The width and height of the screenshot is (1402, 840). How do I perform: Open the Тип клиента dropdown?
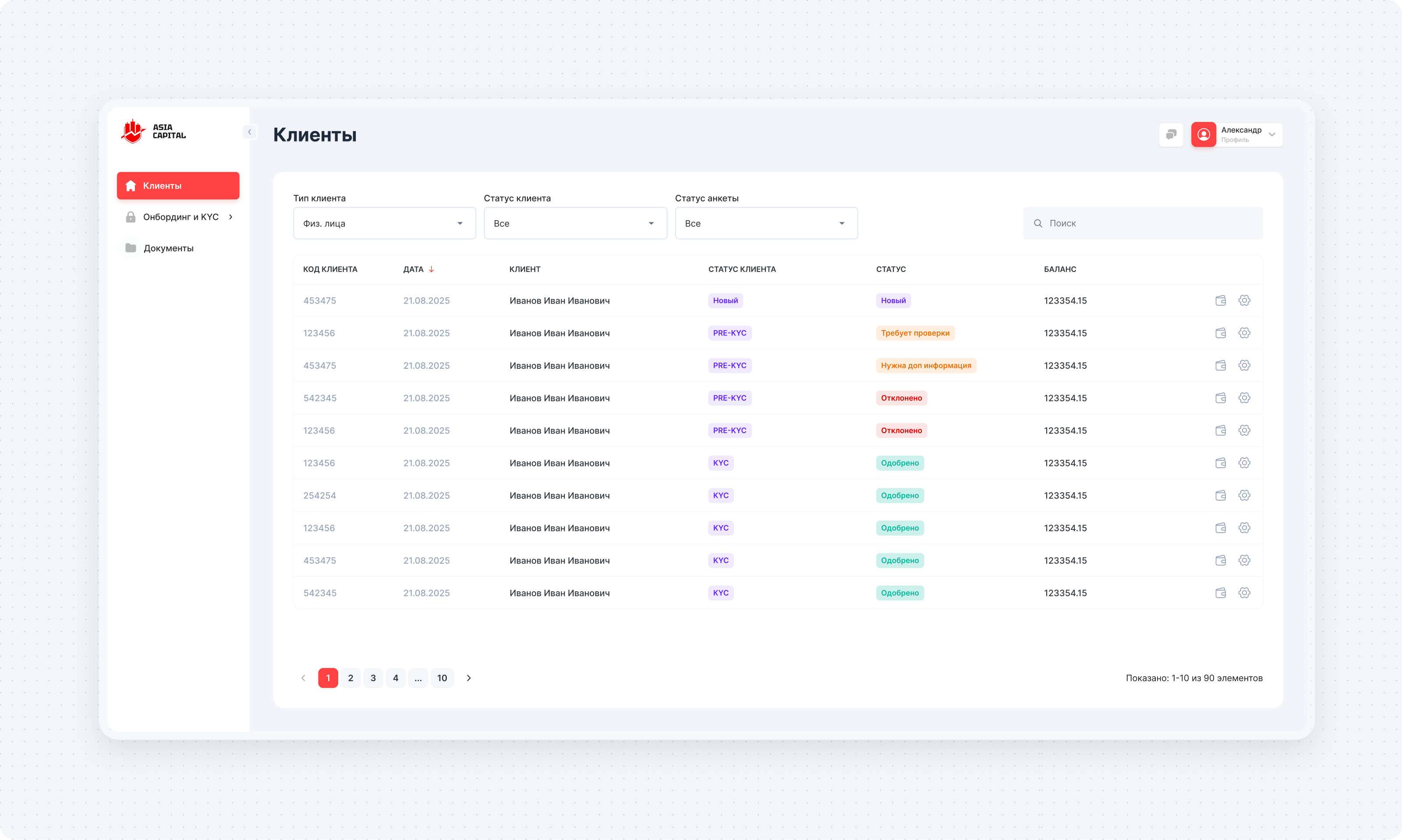point(384,224)
